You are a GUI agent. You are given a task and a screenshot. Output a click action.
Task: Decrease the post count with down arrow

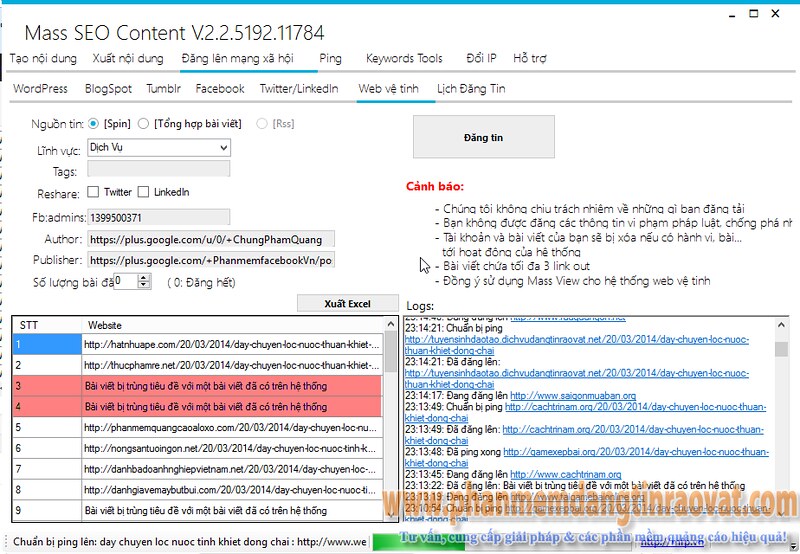pyautogui.click(x=144, y=285)
